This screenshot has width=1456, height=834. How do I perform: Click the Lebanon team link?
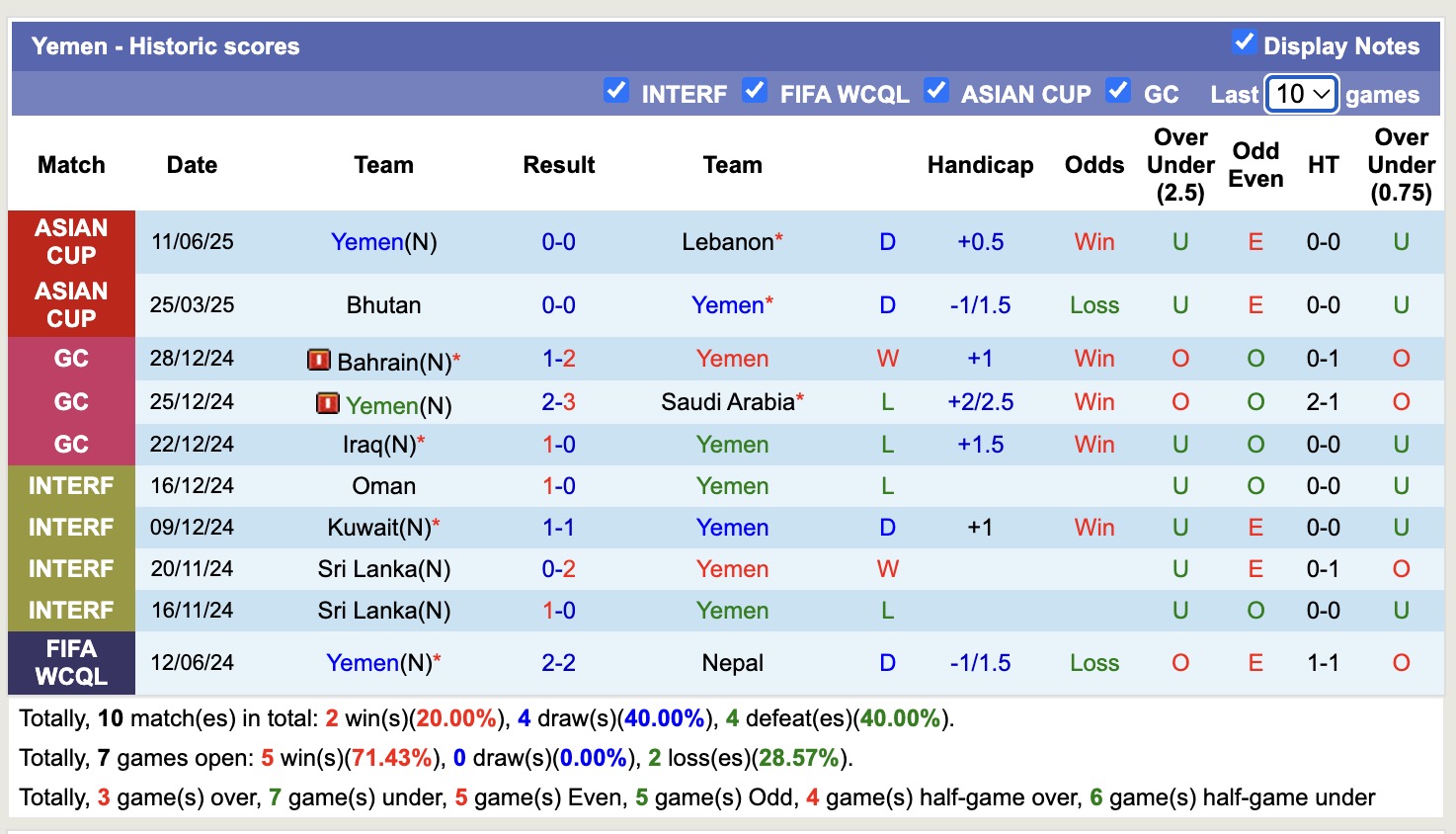coord(727,240)
